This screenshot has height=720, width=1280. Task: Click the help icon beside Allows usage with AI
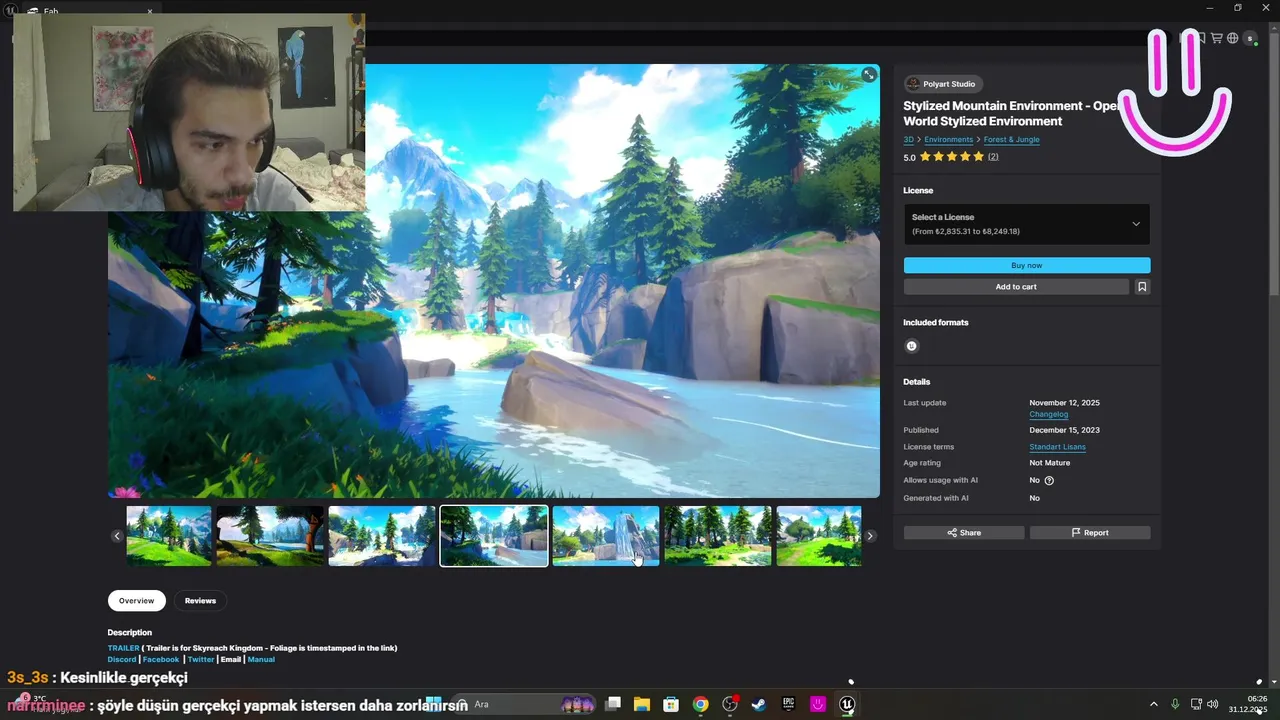pos(1049,480)
